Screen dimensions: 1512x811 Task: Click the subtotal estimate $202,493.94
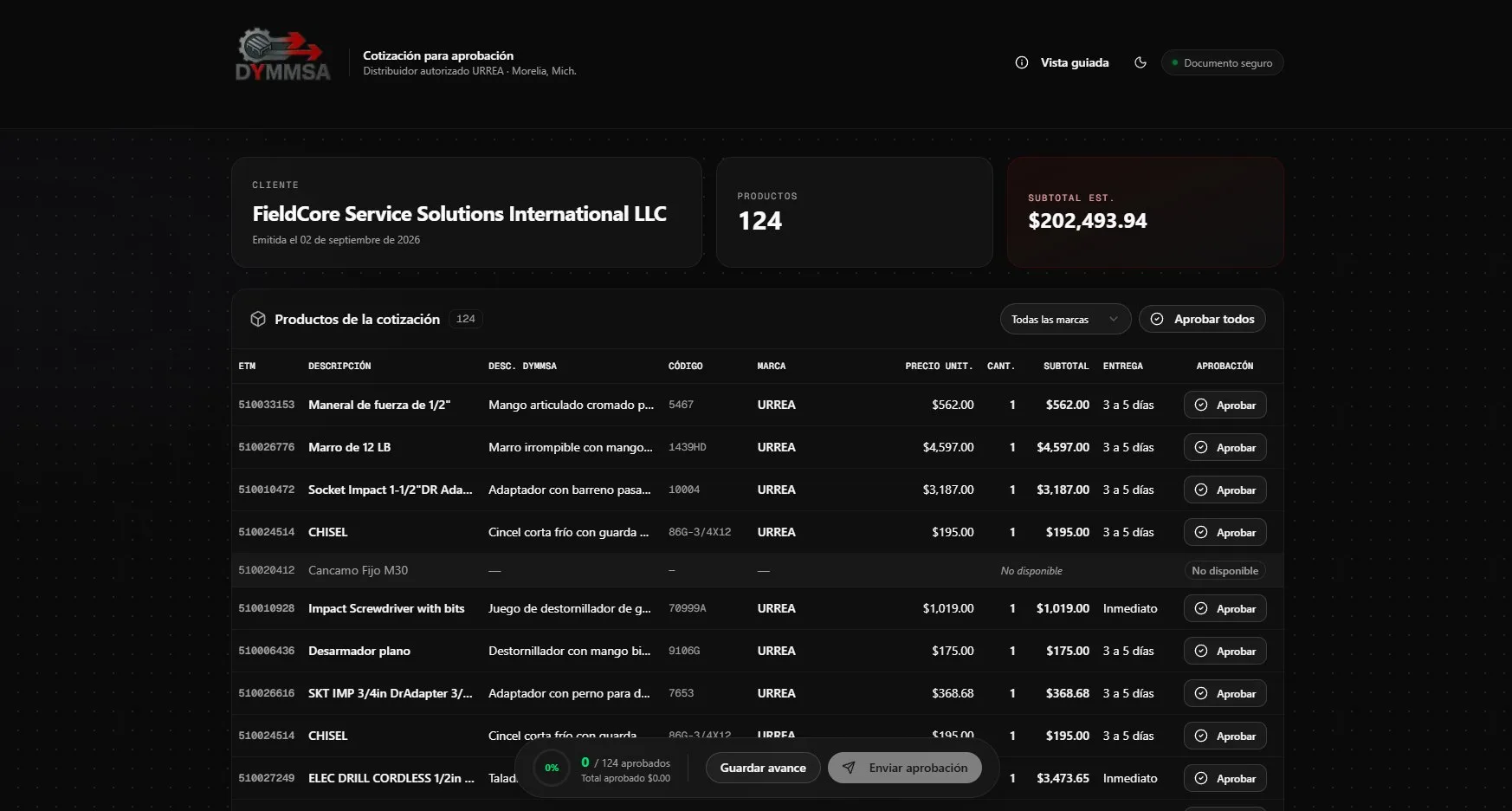1087,221
